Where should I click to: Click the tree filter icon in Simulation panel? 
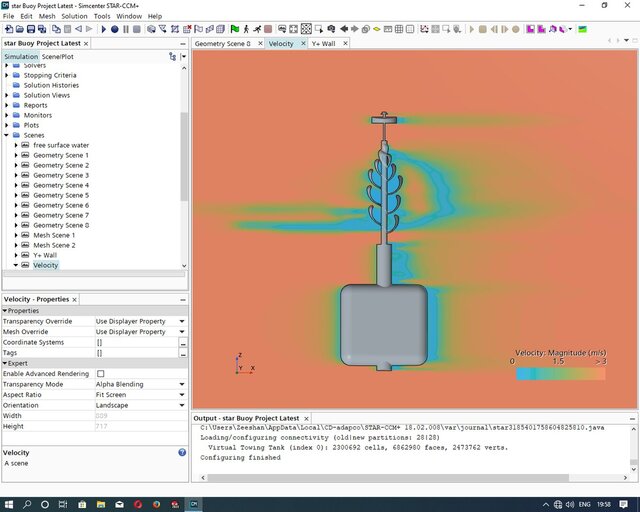(172, 57)
